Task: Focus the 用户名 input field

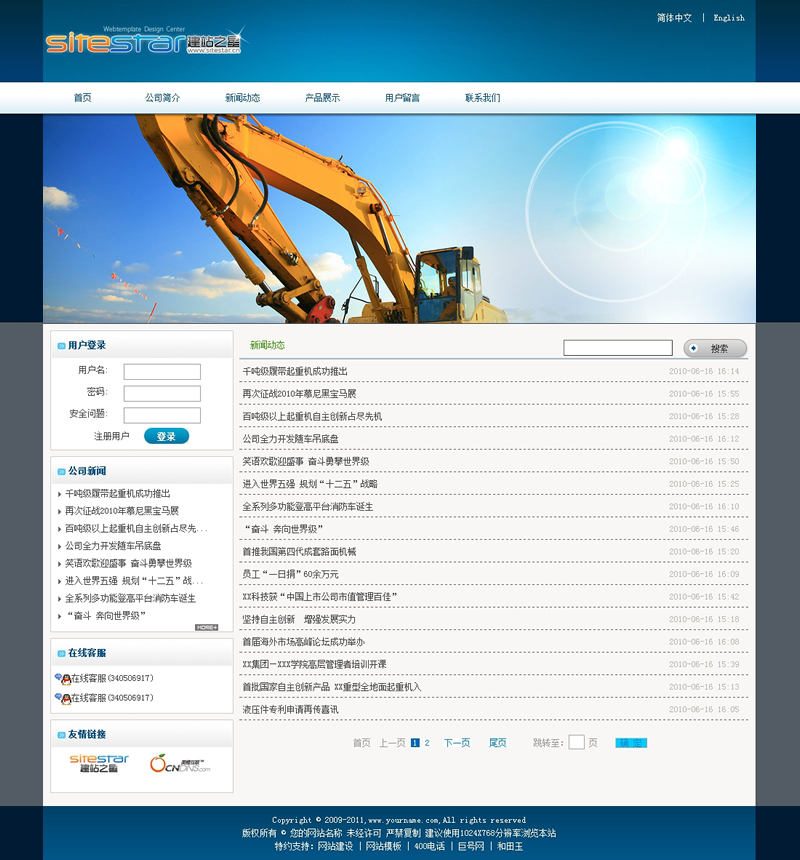Action: pyautogui.click(x=162, y=372)
